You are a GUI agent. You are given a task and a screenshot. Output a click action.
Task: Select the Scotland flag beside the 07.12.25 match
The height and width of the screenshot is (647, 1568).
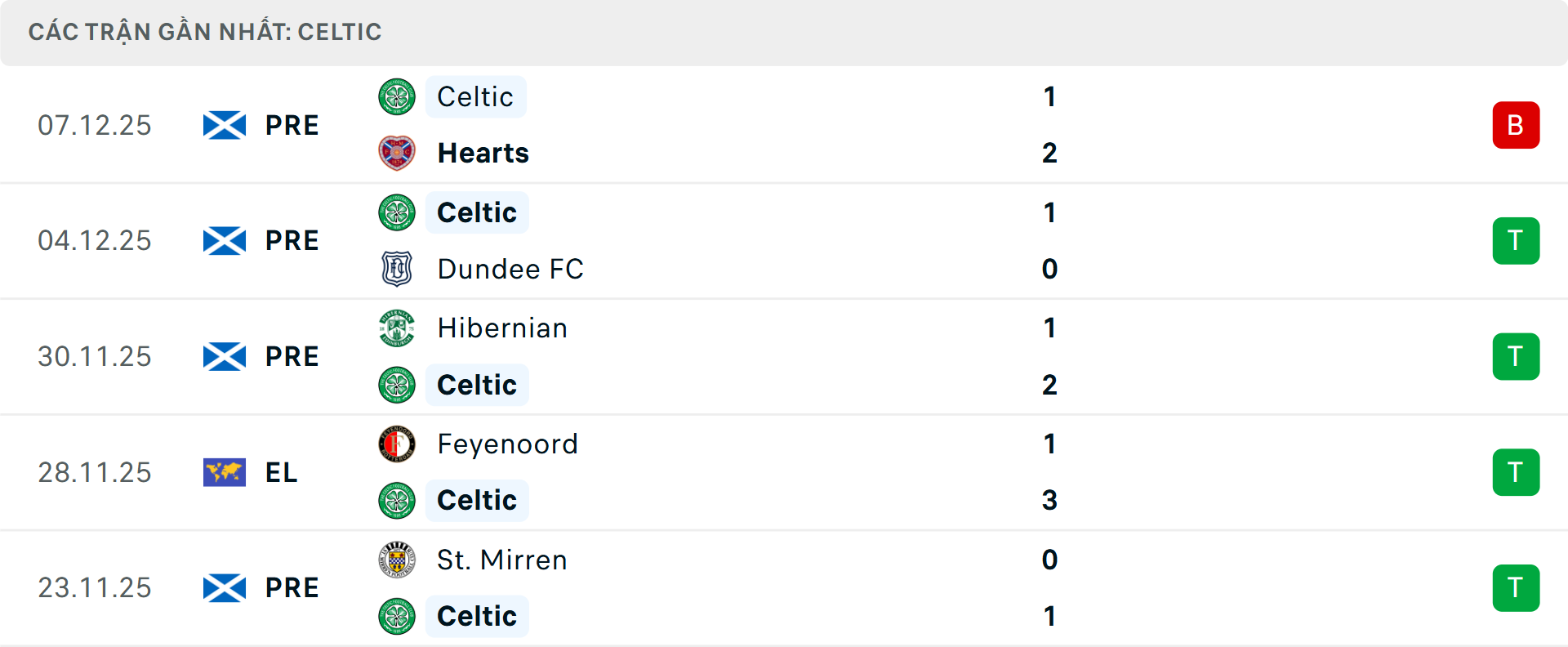click(x=224, y=125)
